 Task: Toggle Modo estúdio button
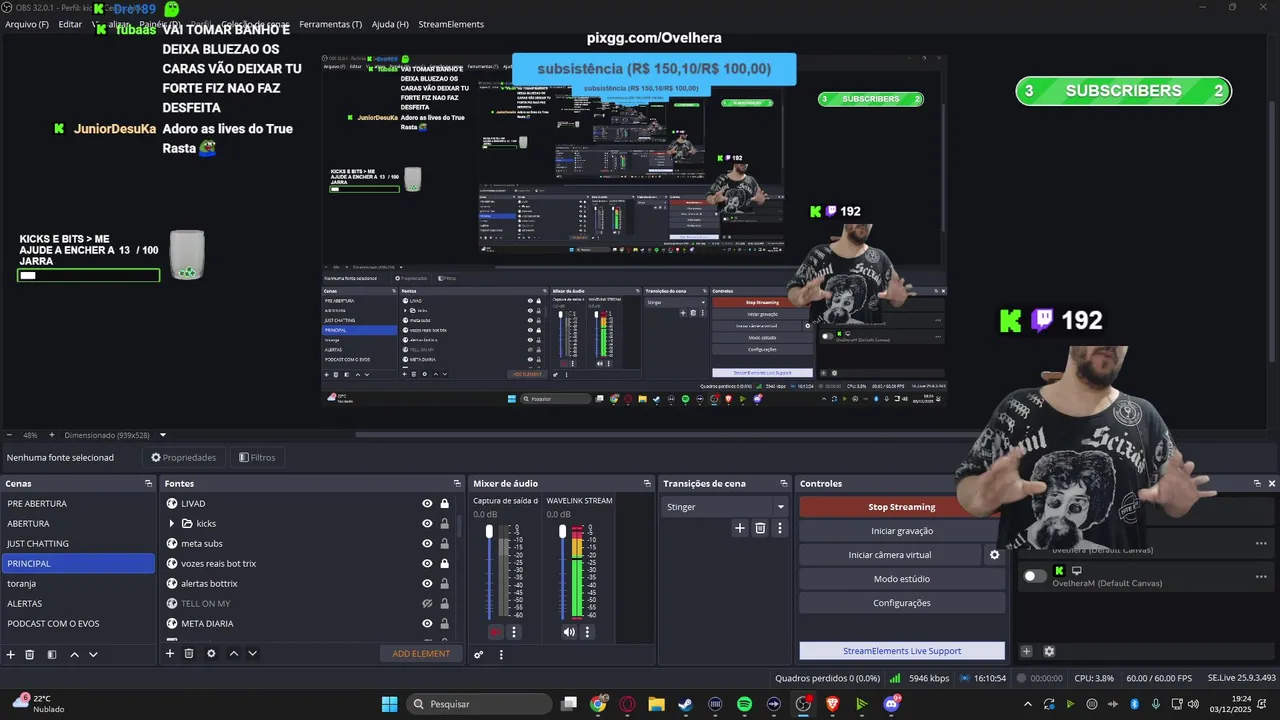click(902, 579)
